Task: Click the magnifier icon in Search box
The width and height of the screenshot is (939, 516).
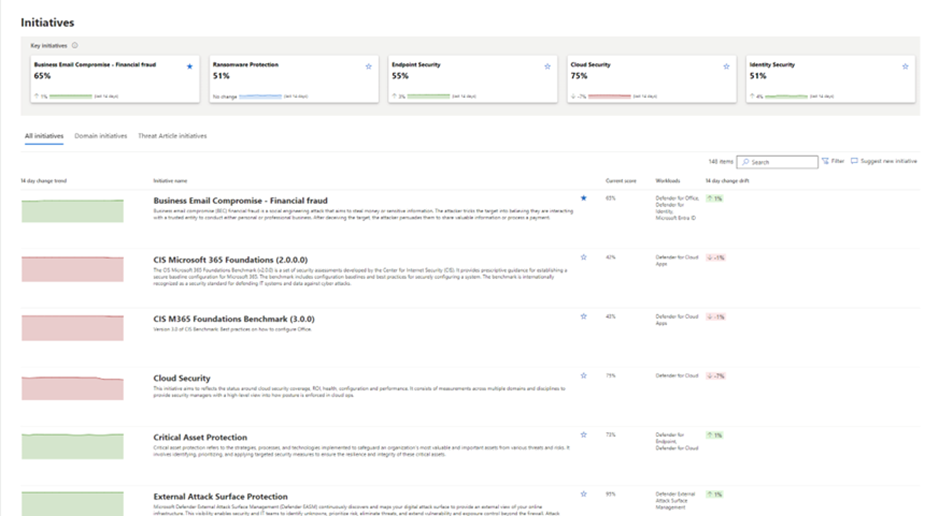Action: tap(746, 162)
